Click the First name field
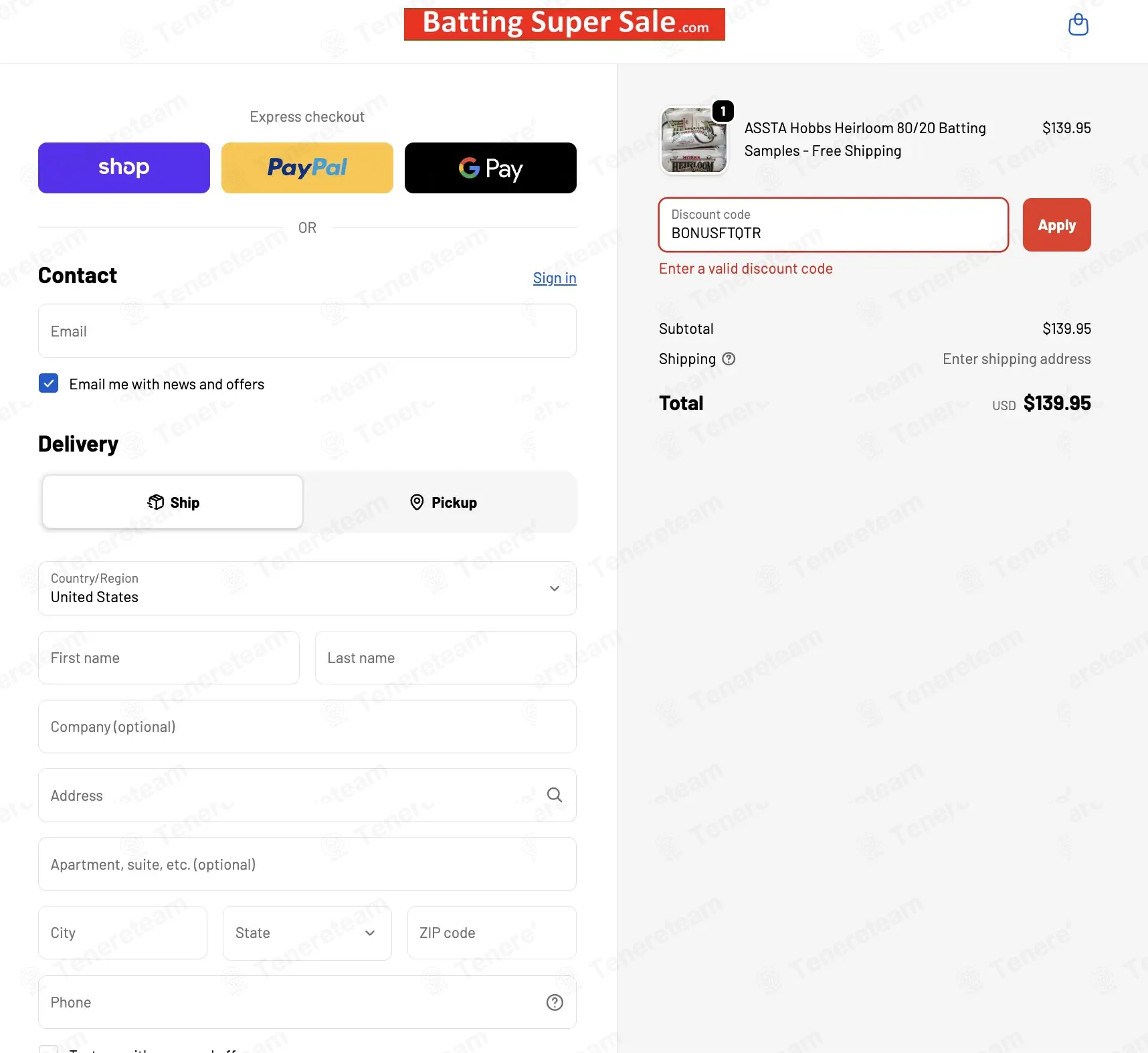Image resolution: width=1148 pixels, height=1053 pixels. pos(169,658)
